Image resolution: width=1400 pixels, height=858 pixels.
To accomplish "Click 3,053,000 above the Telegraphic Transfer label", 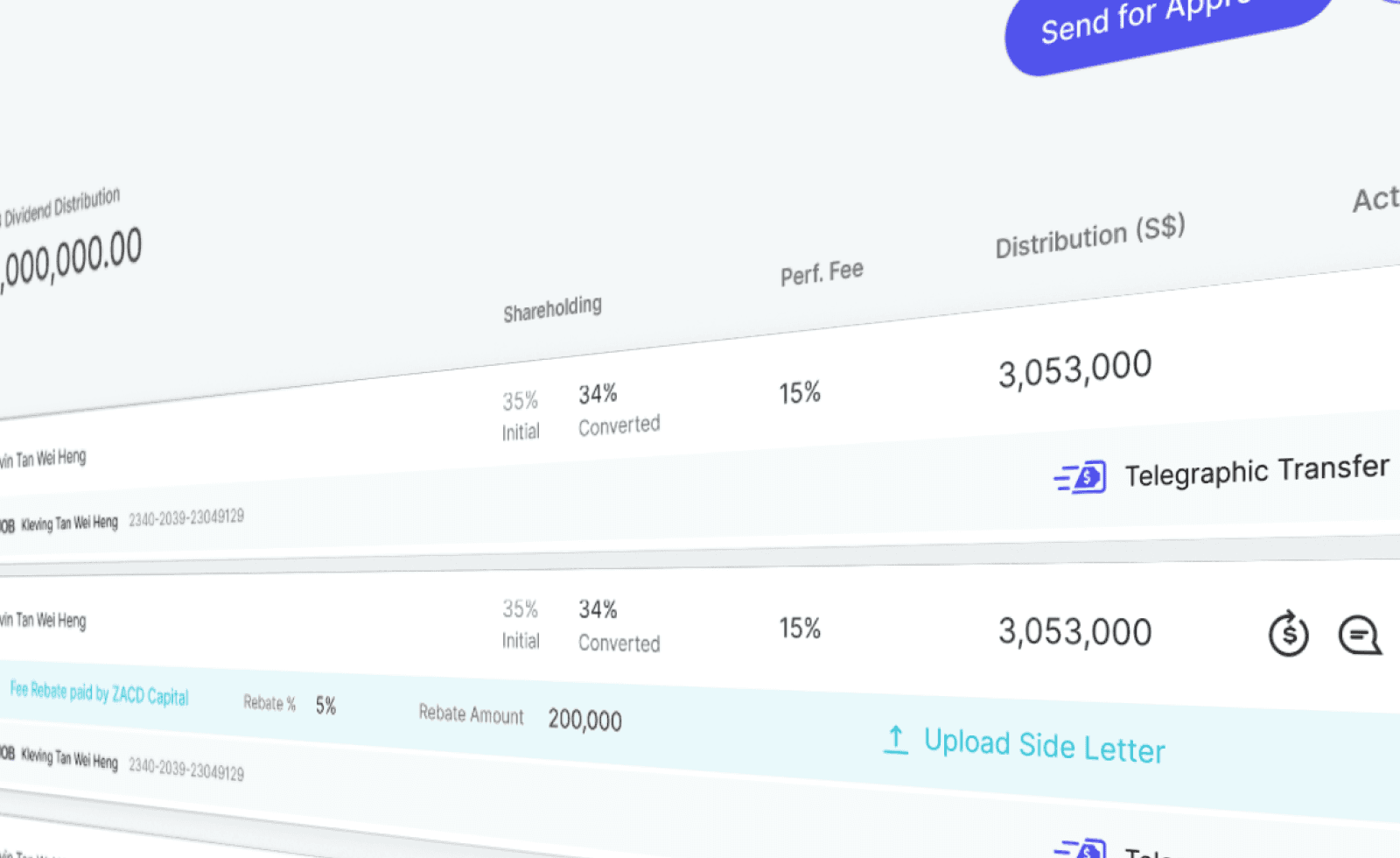I will tap(1074, 369).
